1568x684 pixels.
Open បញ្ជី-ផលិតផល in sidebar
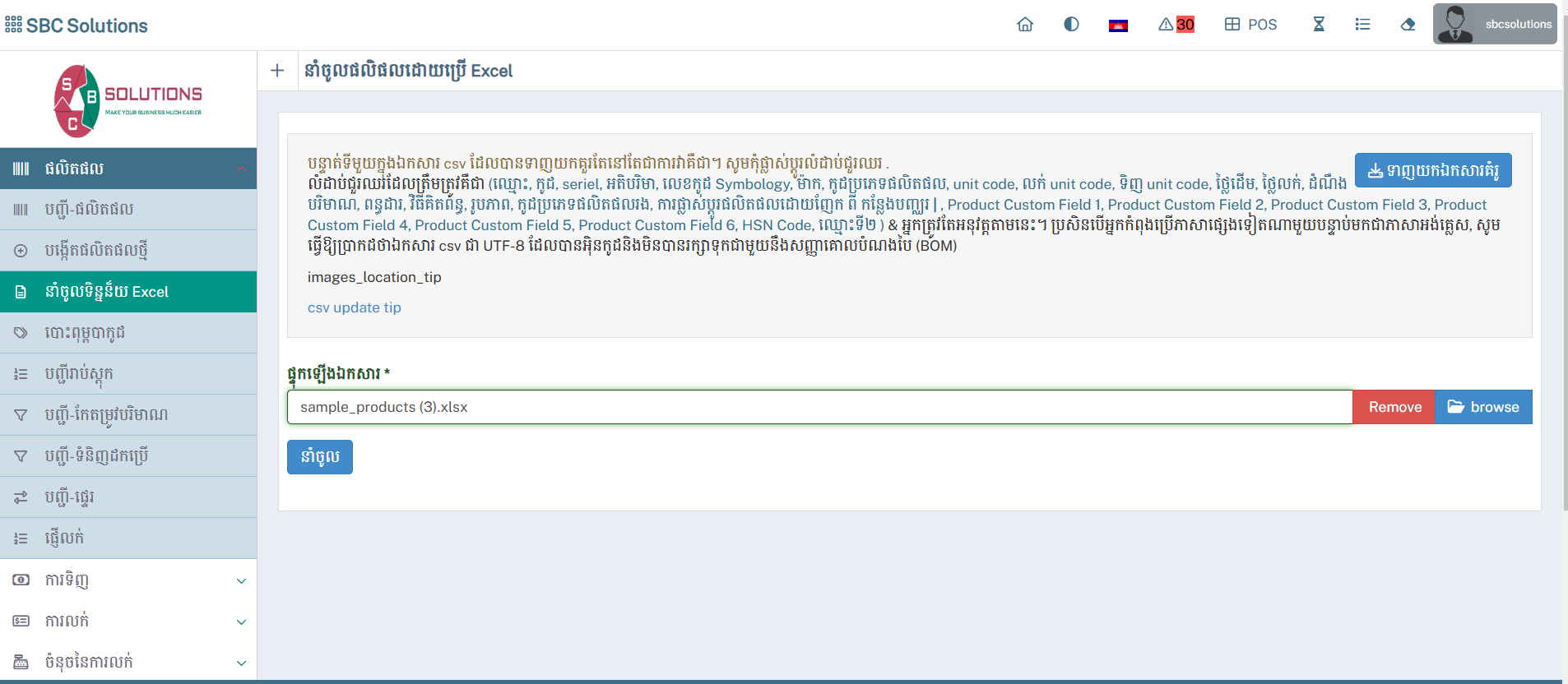pyautogui.click(x=89, y=210)
